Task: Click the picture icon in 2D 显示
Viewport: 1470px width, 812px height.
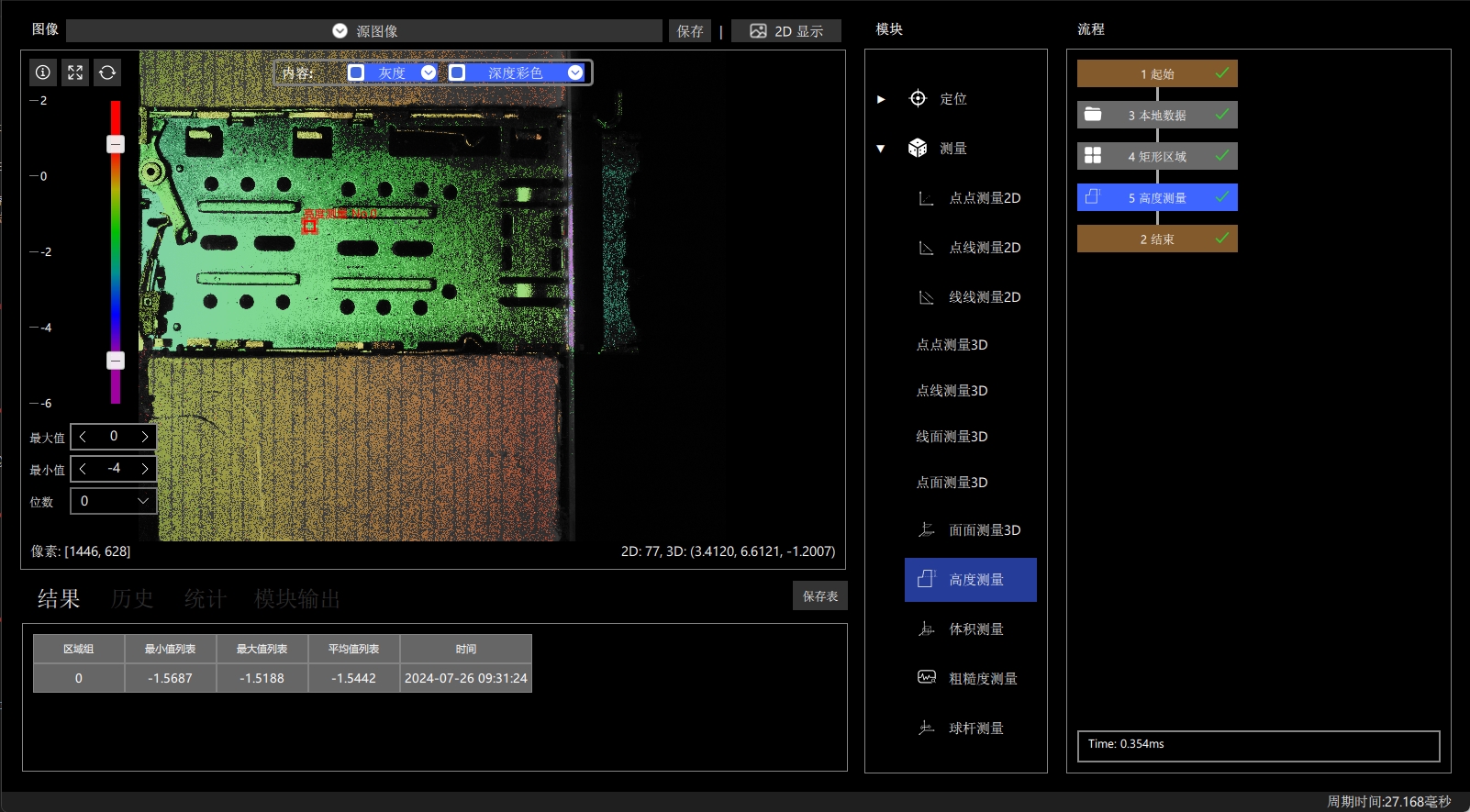Action: point(758,31)
